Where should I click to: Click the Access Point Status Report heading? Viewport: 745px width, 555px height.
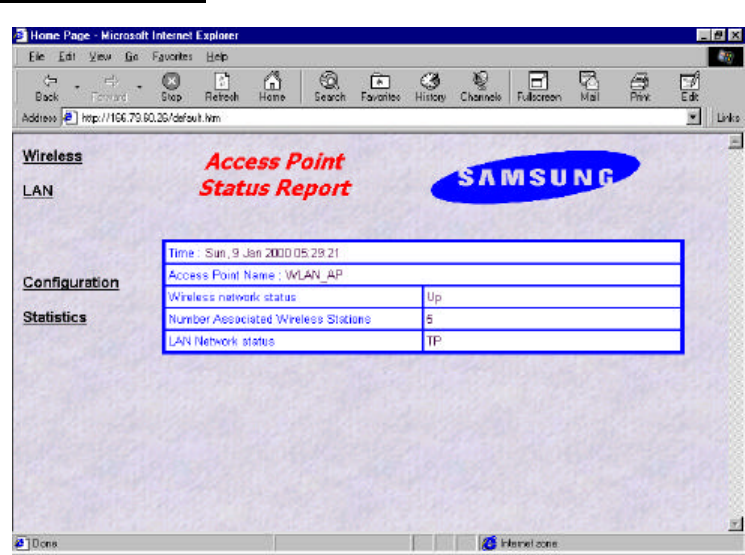pyautogui.click(x=275, y=175)
